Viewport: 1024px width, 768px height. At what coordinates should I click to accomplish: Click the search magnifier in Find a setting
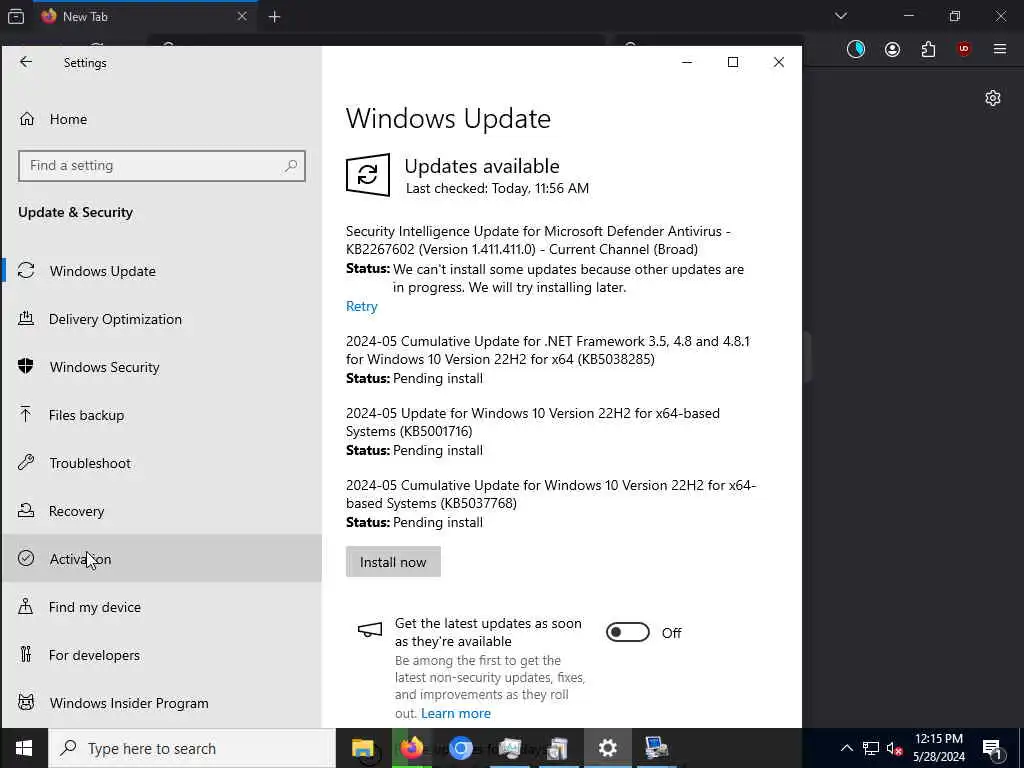coord(291,166)
